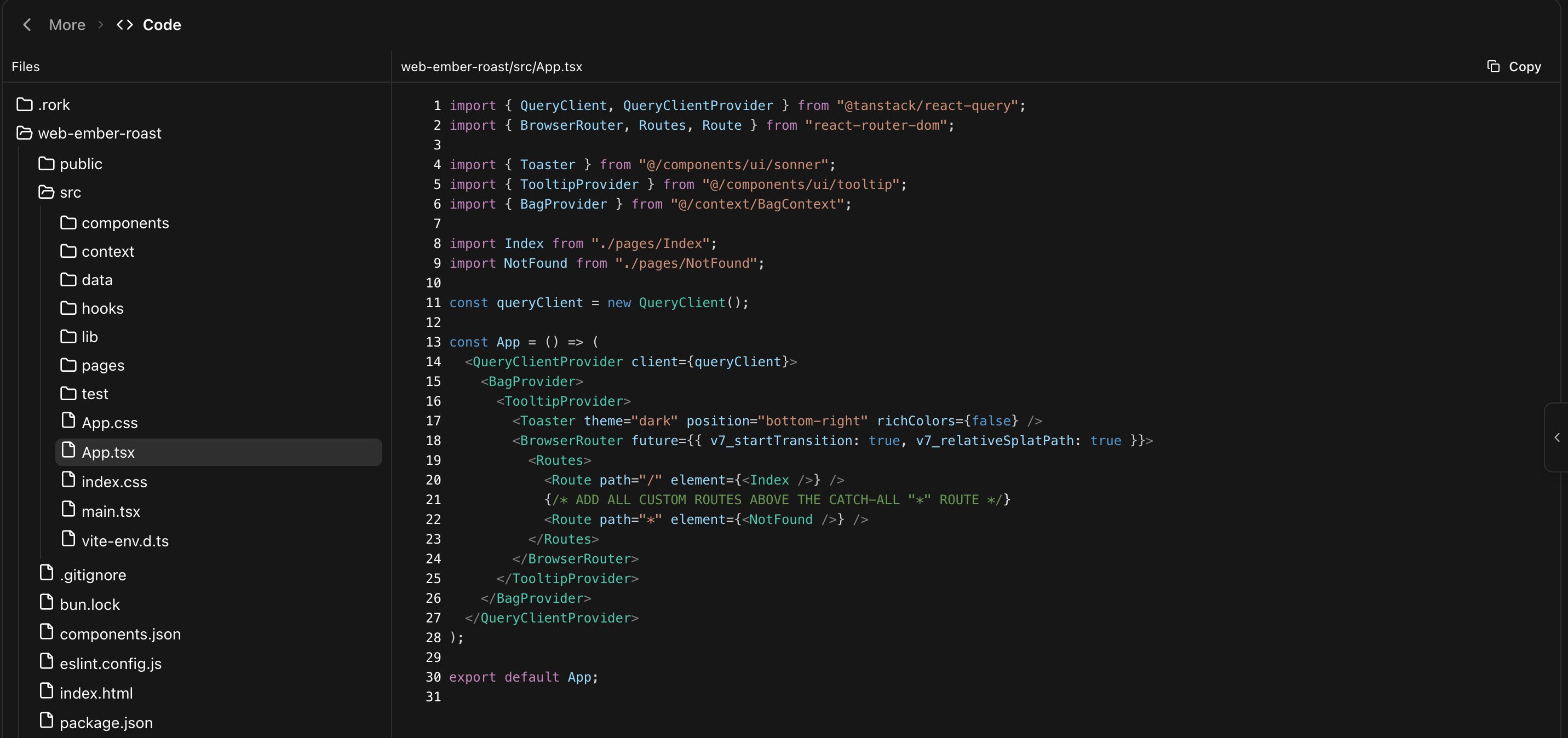Open the .gitignore file
Image resolution: width=1568 pixels, height=738 pixels.
point(82,574)
